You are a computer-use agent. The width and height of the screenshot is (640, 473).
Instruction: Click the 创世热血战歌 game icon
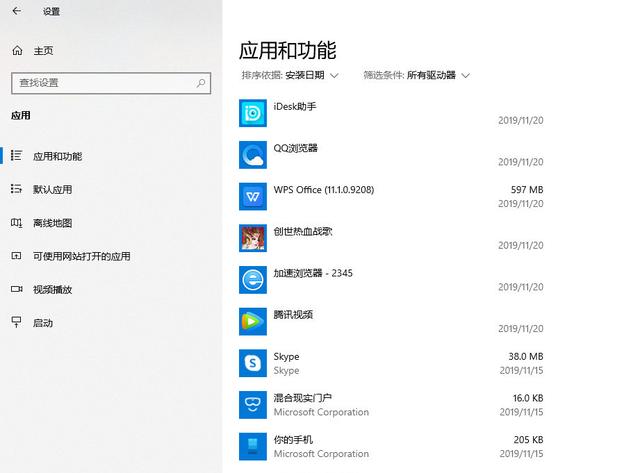pyautogui.click(x=253, y=238)
